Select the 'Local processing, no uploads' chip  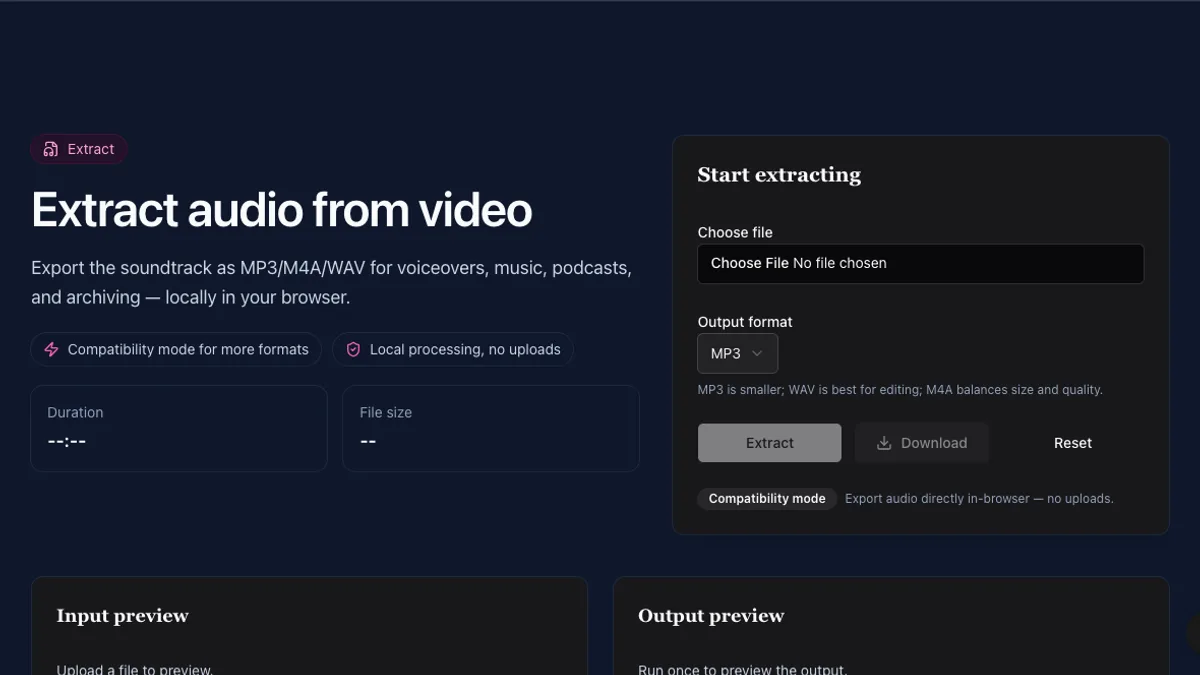click(453, 350)
